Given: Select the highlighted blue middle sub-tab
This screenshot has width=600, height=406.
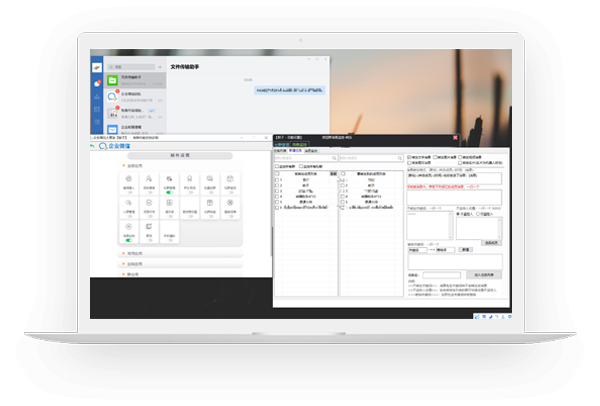Looking at the screenshot, I should coord(295,151).
